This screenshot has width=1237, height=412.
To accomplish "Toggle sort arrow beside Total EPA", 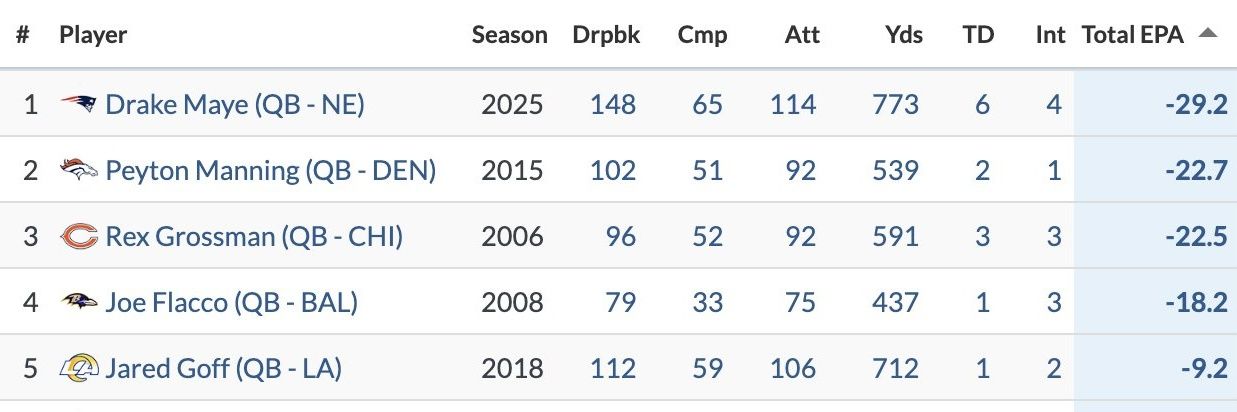I will pos(1208,34).
